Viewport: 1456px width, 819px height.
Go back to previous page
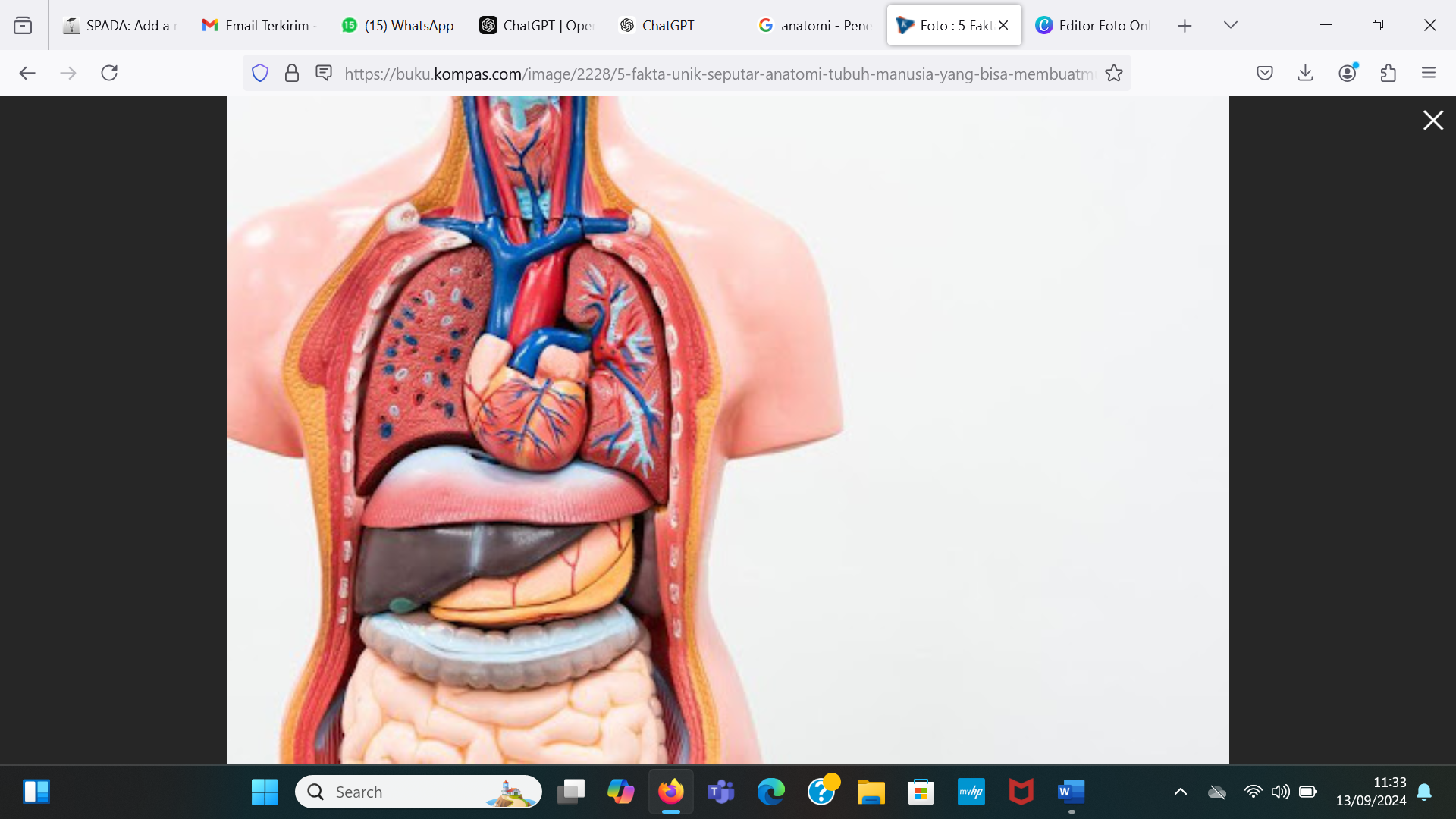pos(27,74)
